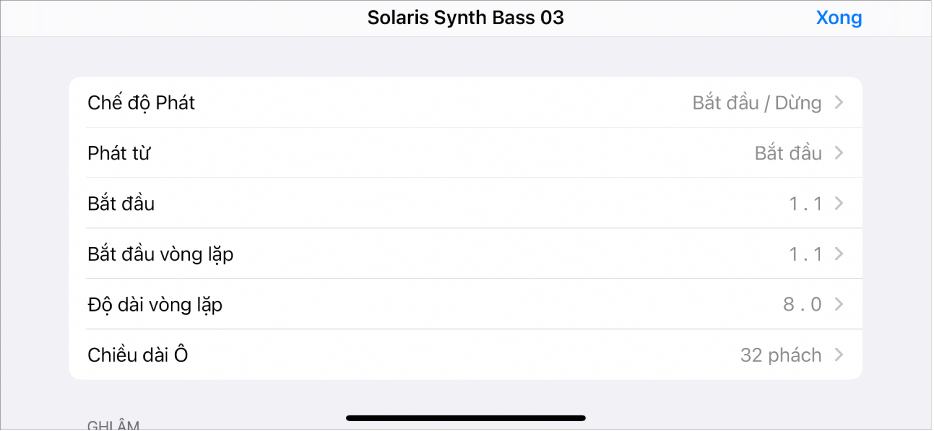This screenshot has width=934, height=431.
Task: Click the chevron in Phát từ row
Action: (839, 153)
